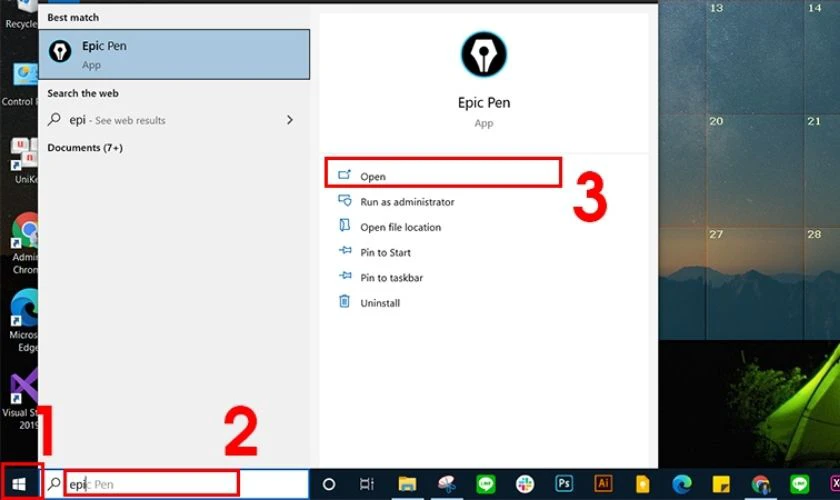Click the shield icon beside Run as administrator
This screenshot has height=500, width=840.
pos(344,200)
